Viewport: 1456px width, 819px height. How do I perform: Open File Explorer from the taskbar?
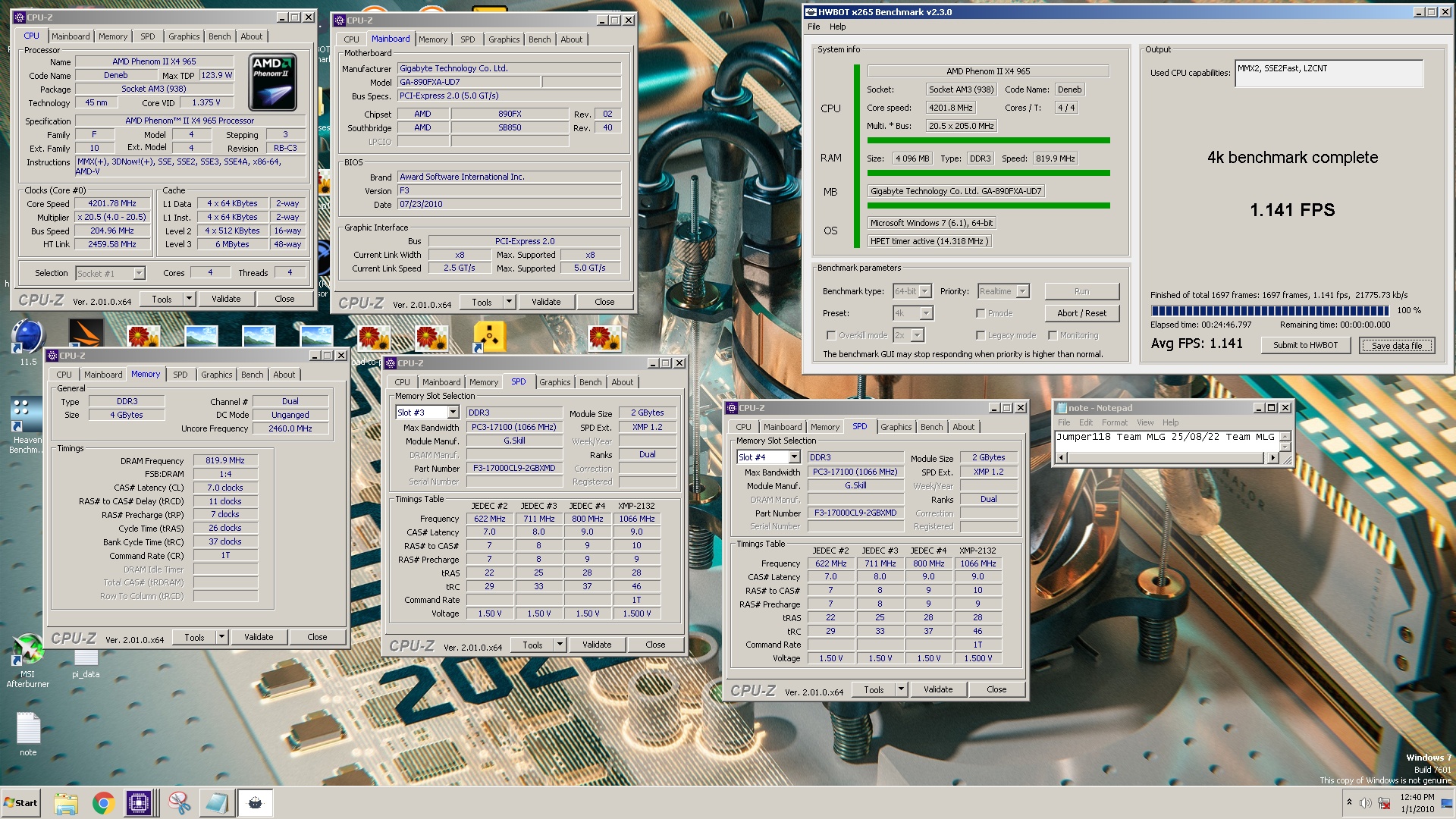tap(66, 803)
